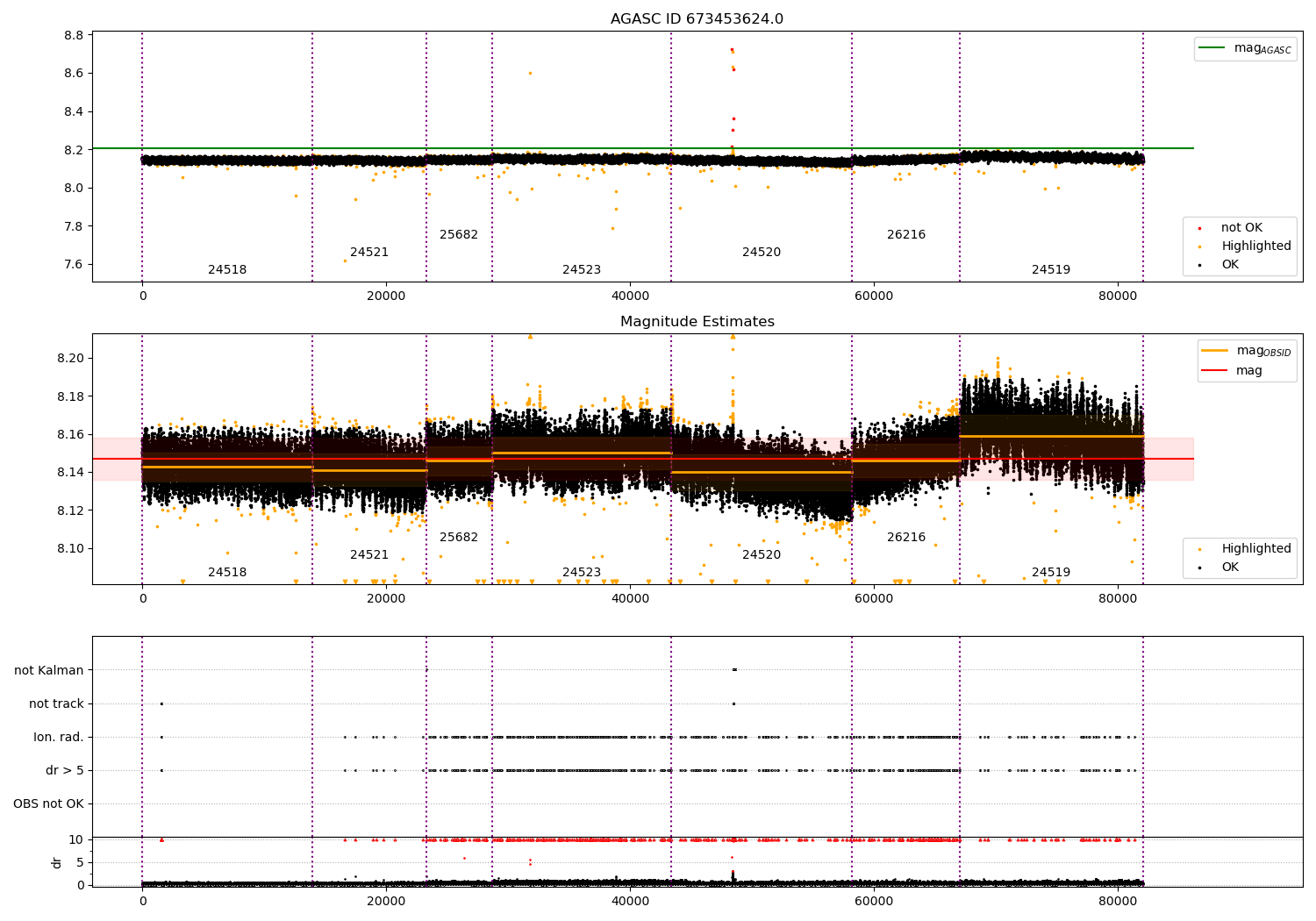Click the 8.20 y-axis tick in middle plot
This screenshot has height=921, width=1316.
tap(71, 359)
